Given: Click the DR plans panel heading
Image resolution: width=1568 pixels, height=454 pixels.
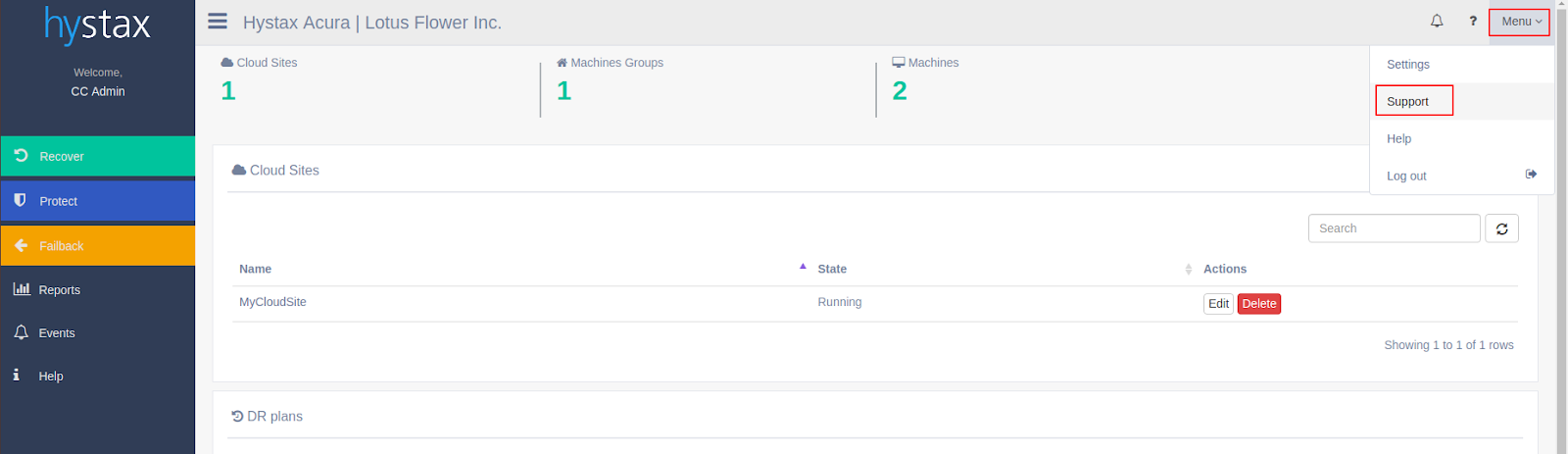Looking at the screenshot, I should pyautogui.click(x=267, y=417).
